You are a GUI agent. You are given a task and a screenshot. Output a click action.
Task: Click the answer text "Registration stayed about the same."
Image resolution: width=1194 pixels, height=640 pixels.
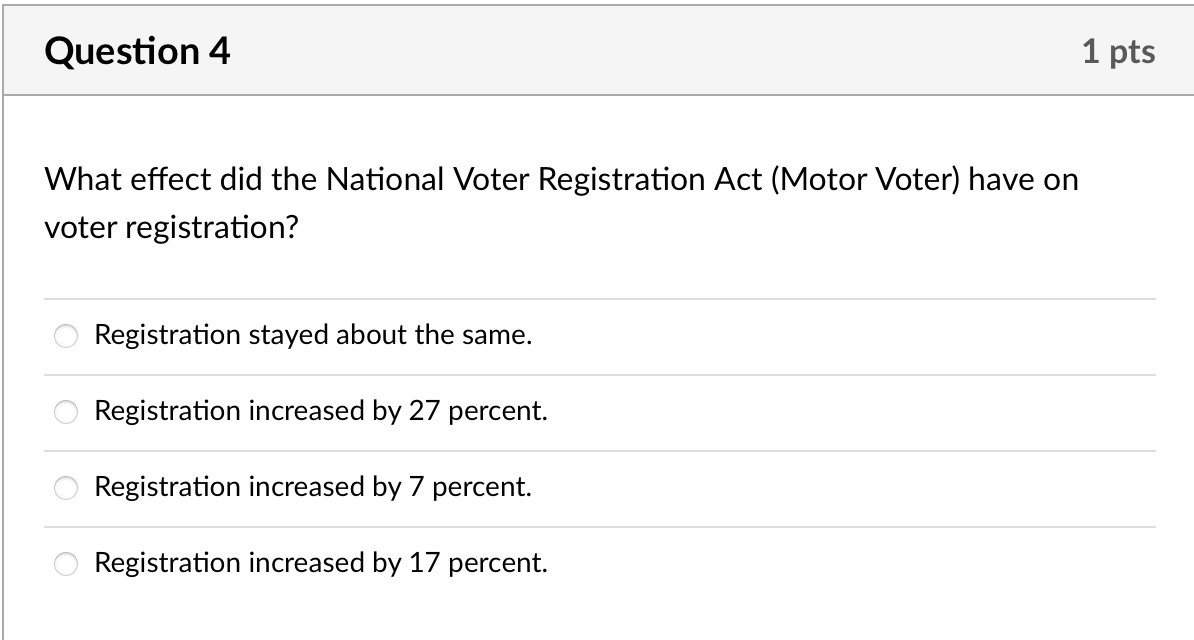(312, 335)
